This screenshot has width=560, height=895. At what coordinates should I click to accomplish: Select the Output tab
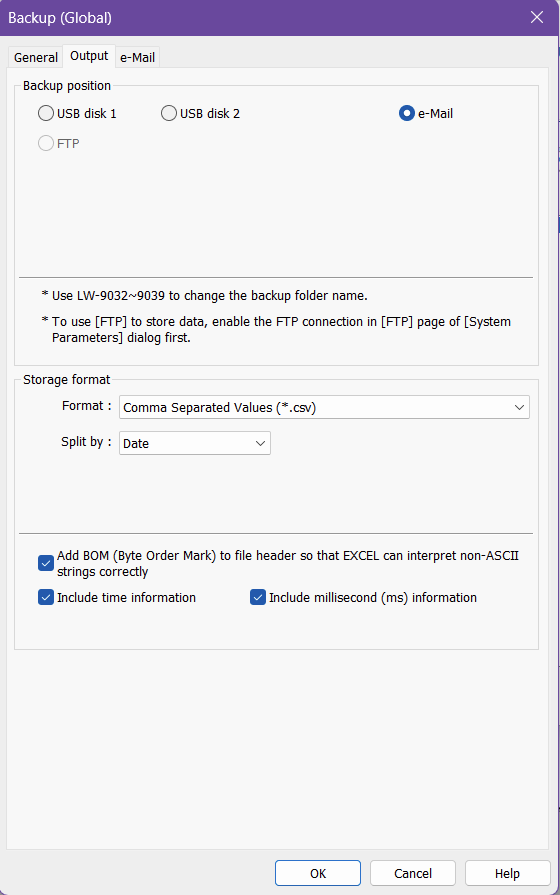coord(89,56)
